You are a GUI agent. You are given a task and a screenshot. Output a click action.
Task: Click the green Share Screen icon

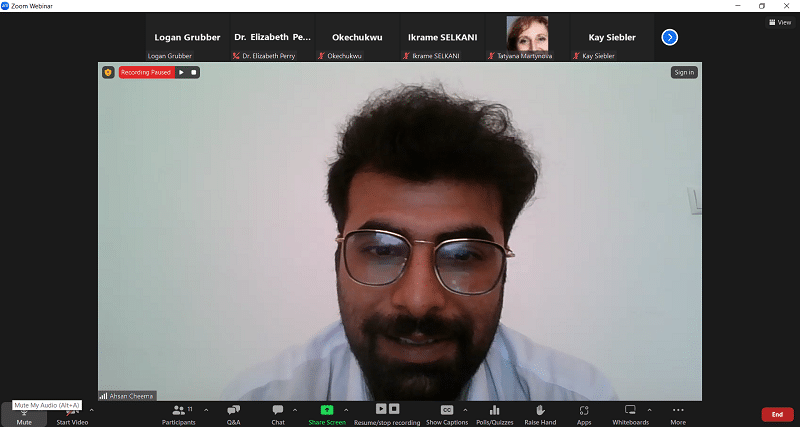[326, 410]
